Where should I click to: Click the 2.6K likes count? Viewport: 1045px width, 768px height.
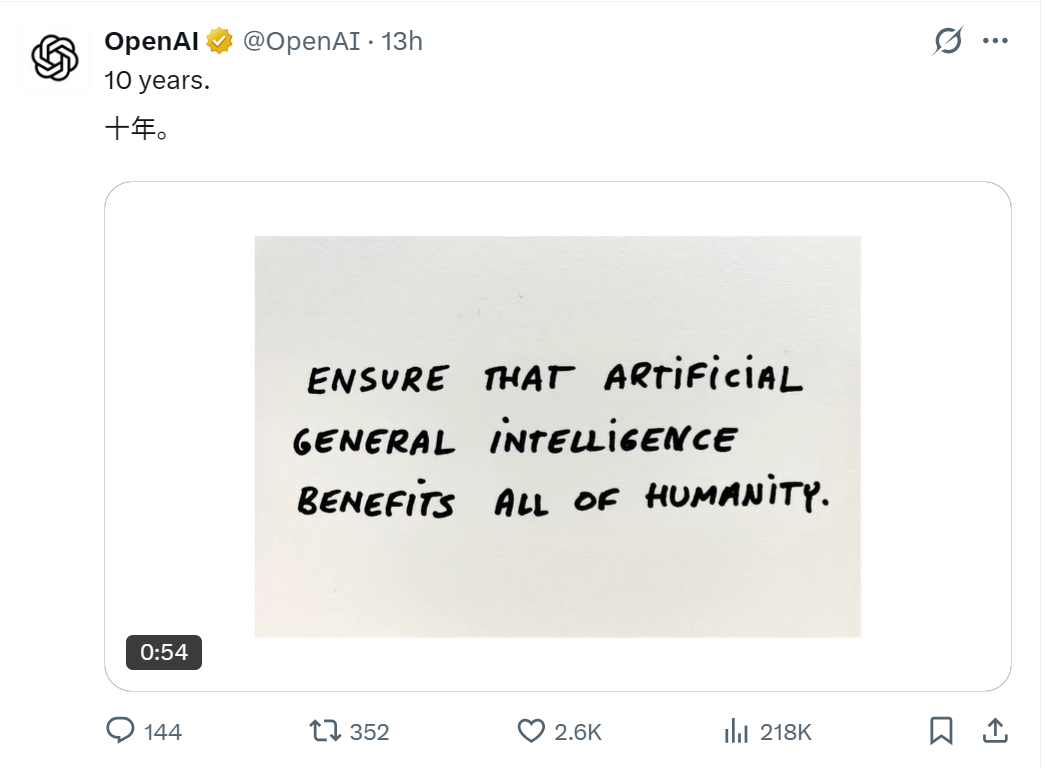coord(578,732)
